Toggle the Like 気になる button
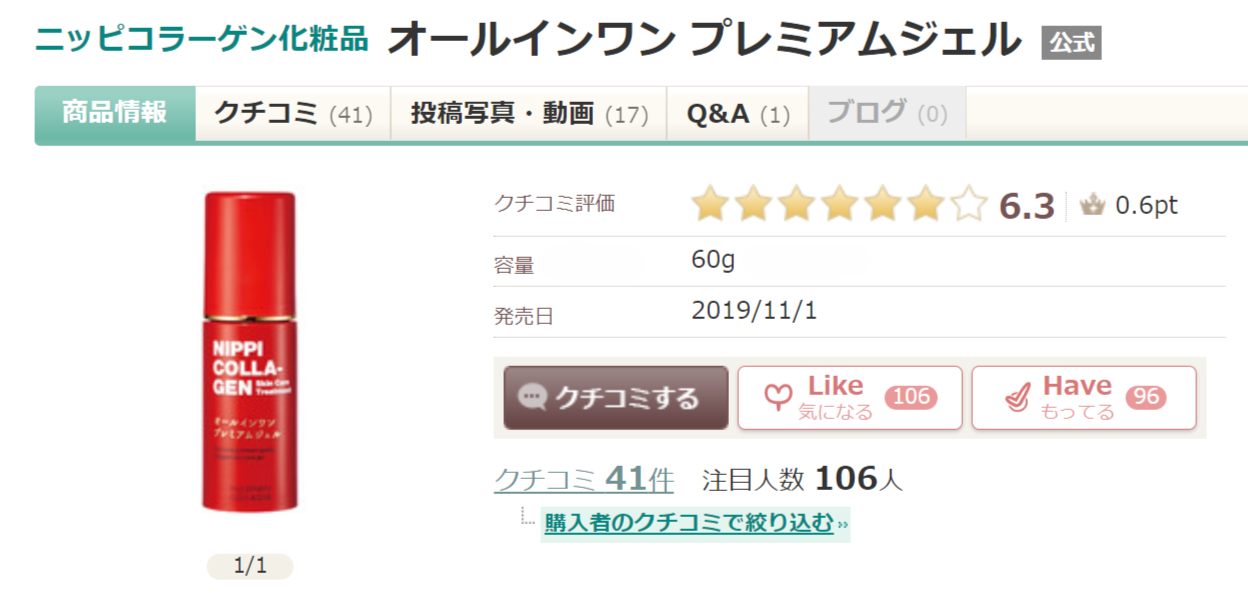This screenshot has width=1248, height=606. coord(850,398)
